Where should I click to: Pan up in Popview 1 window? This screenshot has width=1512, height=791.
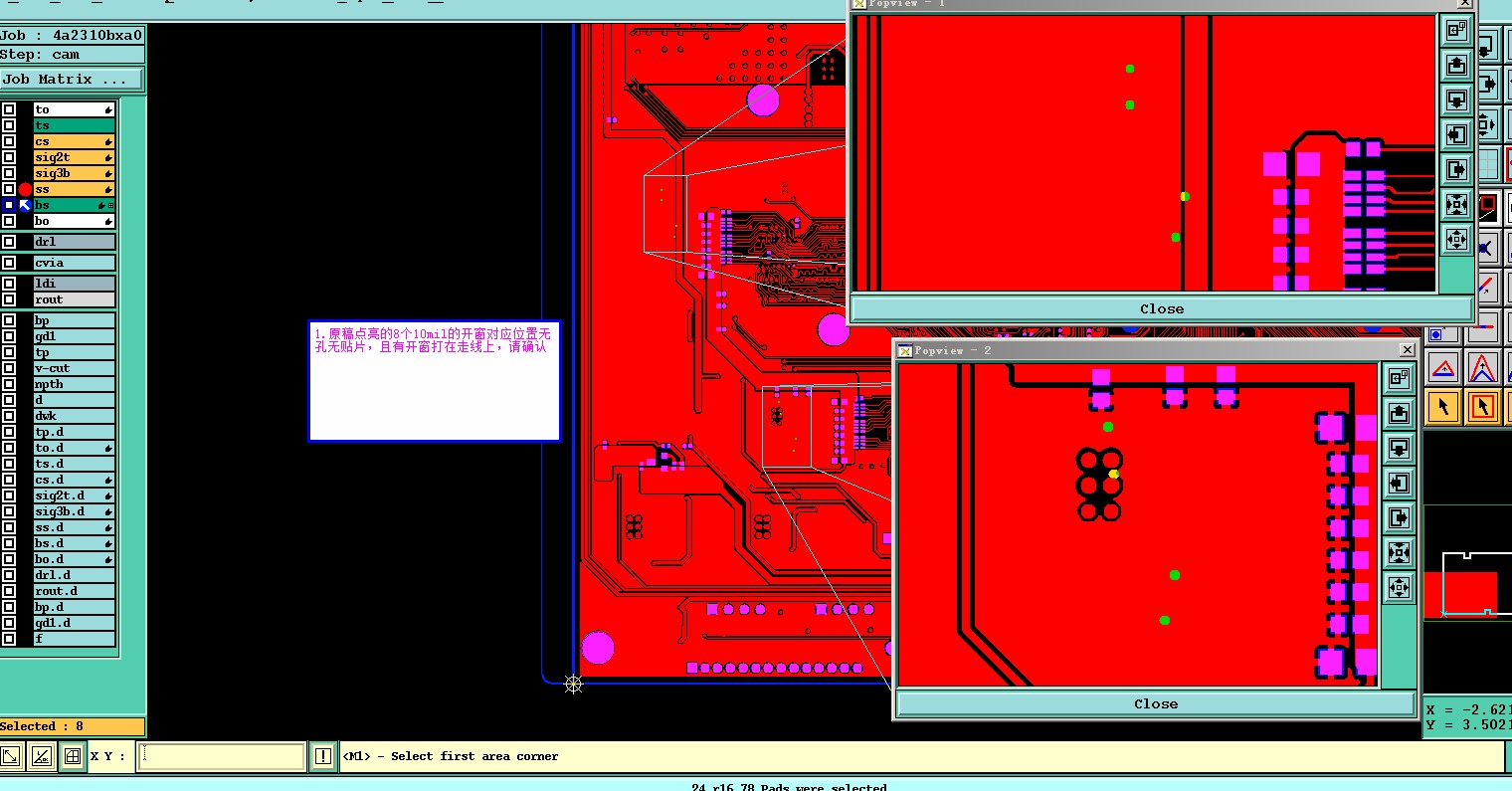[x=1456, y=66]
